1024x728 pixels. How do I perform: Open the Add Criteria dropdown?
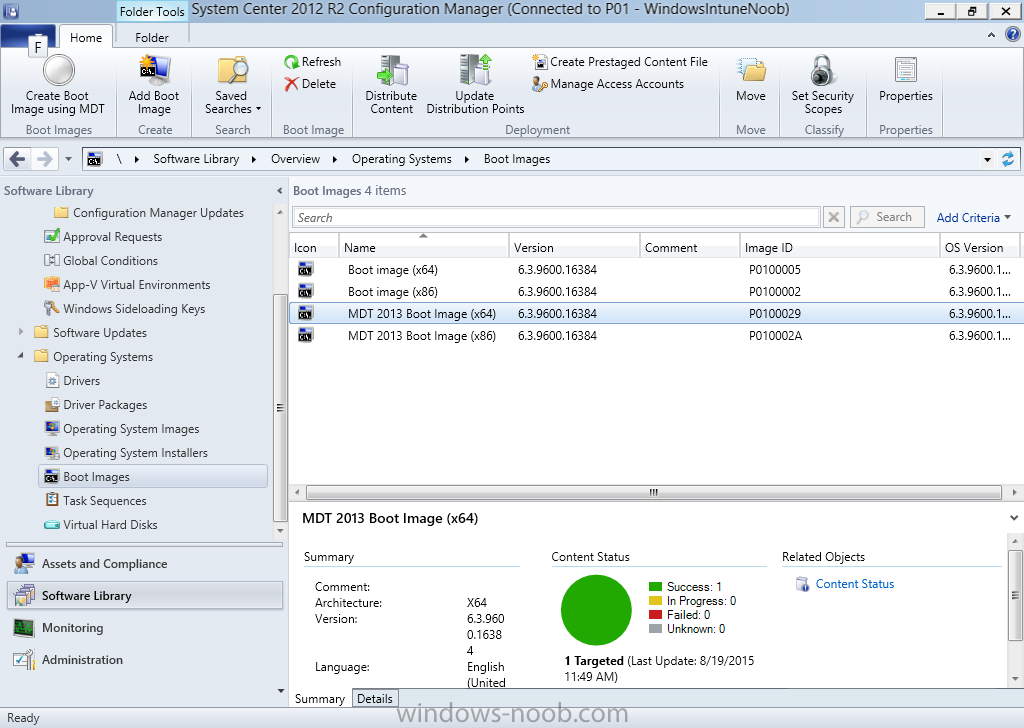(973, 217)
